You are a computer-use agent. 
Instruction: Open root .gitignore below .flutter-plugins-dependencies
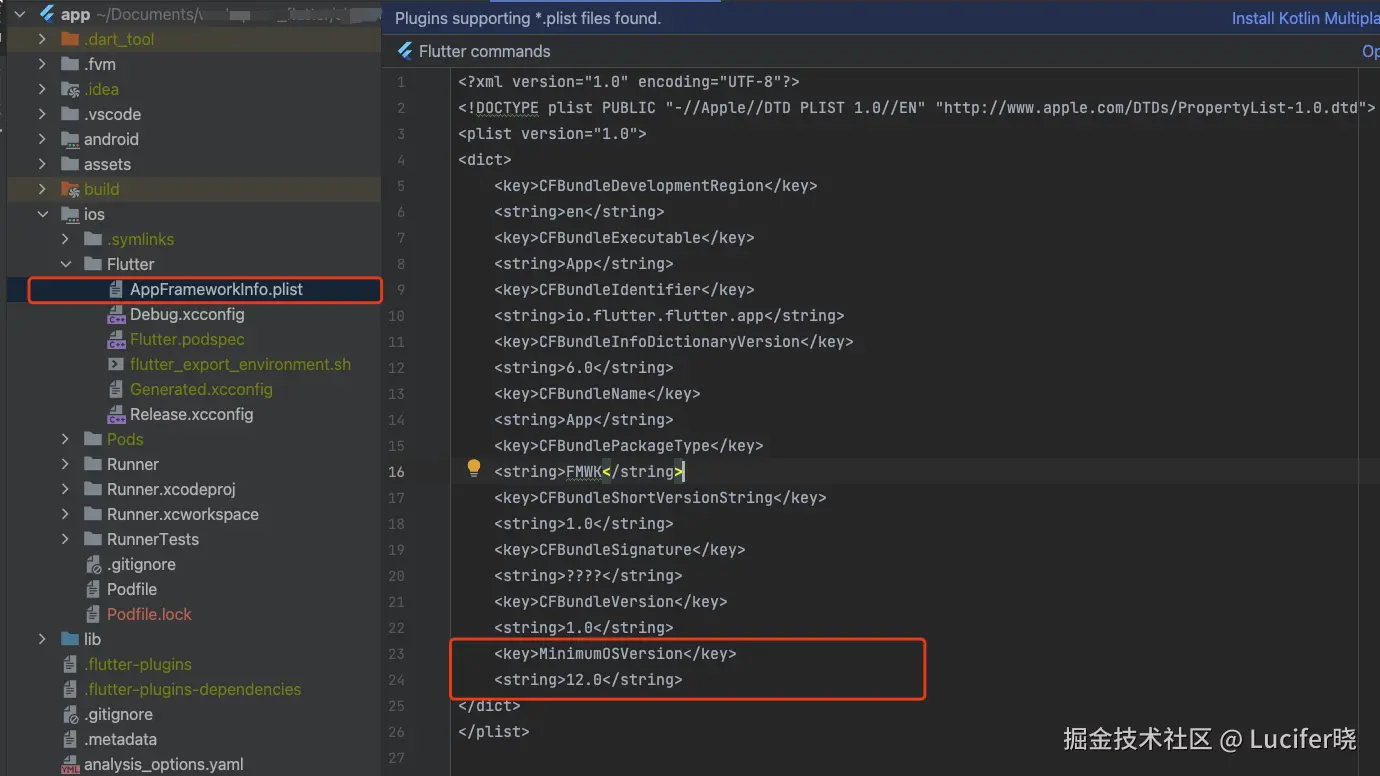(118, 714)
